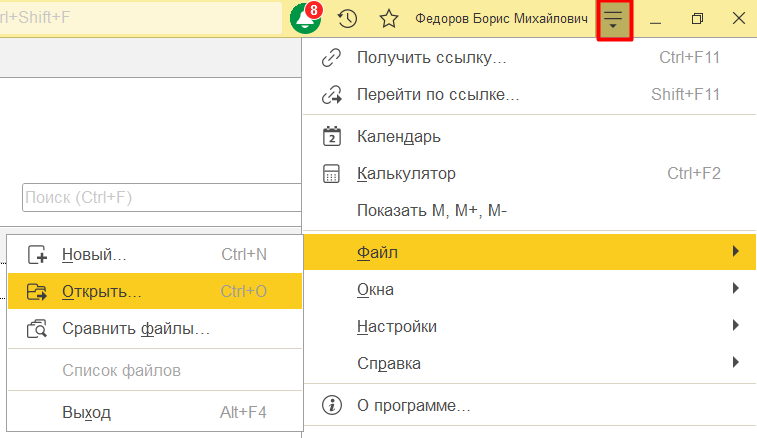Viewport: 757px width, 438px height.
Task: Open the Справка submenu entry
Action: [x=530, y=363]
